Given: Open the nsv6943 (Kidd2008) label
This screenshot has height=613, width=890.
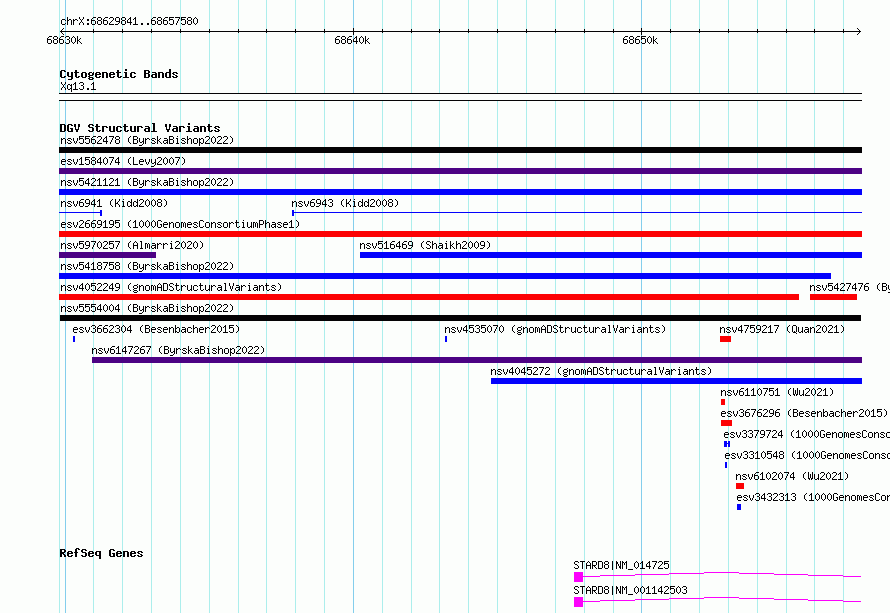Looking at the screenshot, I should click(345, 203).
